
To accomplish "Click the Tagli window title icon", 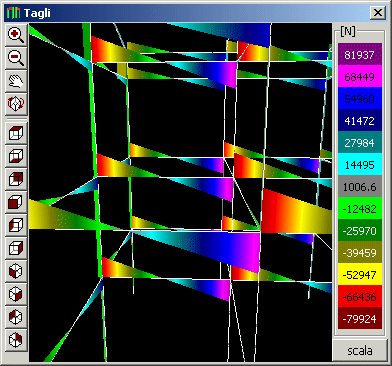I will 13,13.
